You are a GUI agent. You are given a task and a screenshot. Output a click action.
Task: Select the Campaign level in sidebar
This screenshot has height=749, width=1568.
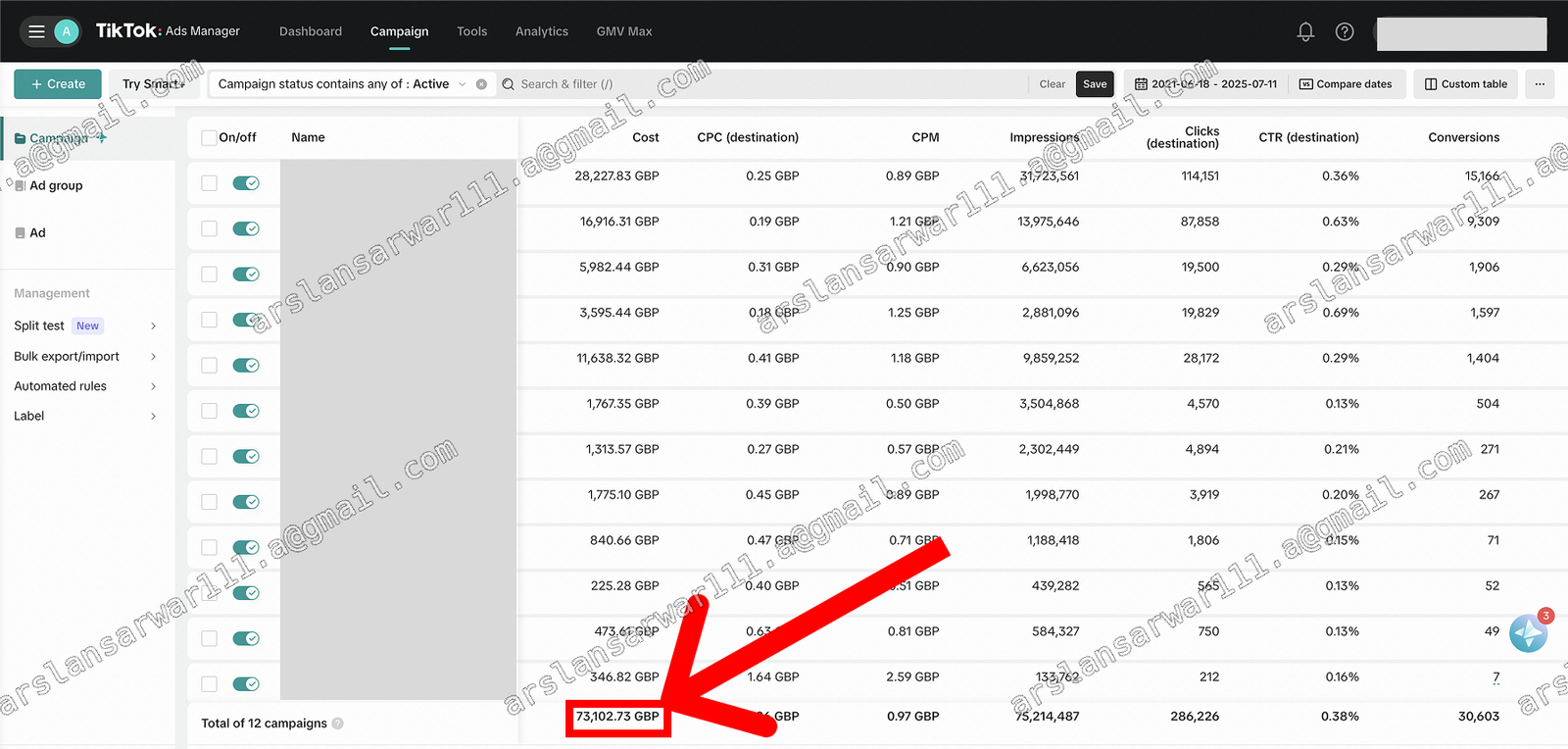(61, 138)
